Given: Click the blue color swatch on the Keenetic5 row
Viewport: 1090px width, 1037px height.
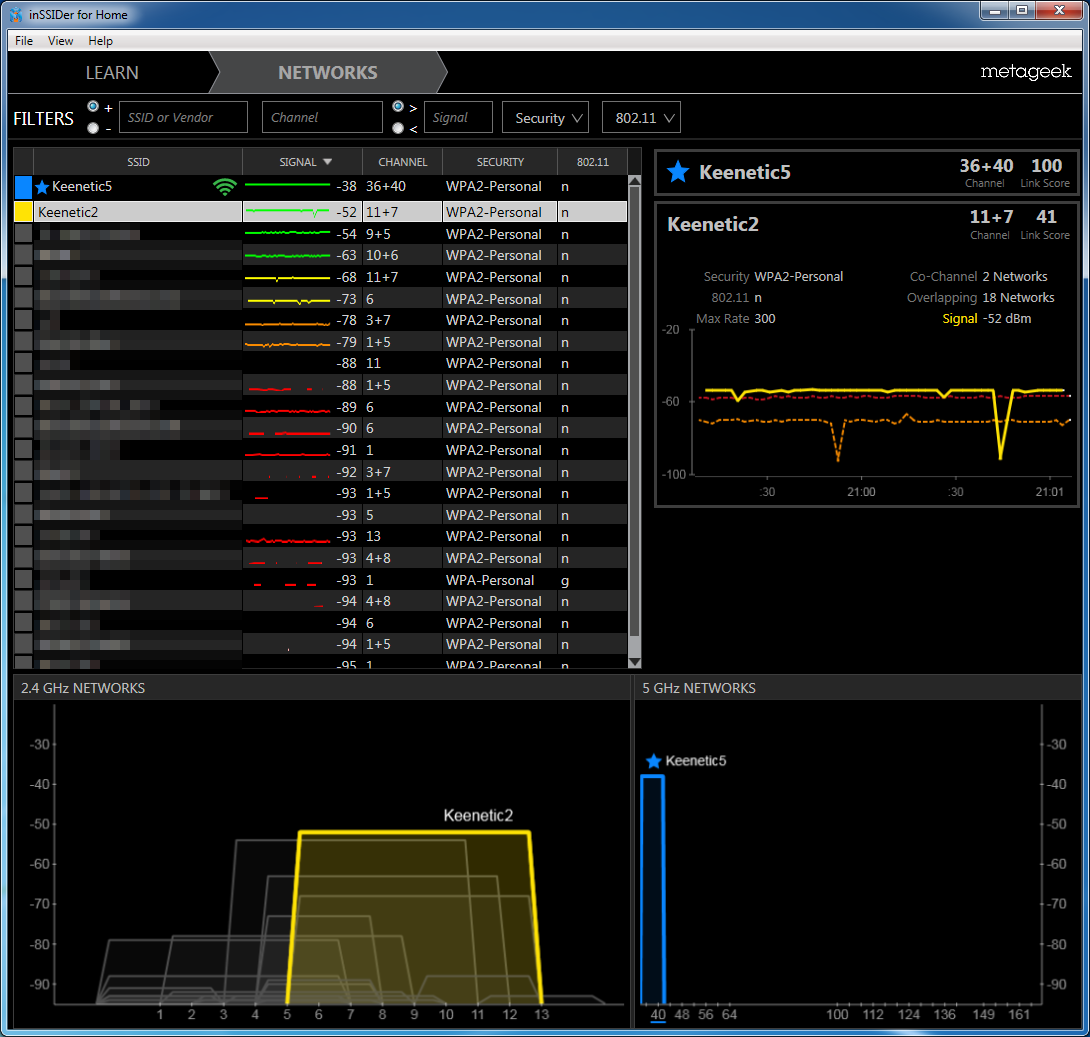Looking at the screenshot, I should pyautogui.click(x=24, y=186).
